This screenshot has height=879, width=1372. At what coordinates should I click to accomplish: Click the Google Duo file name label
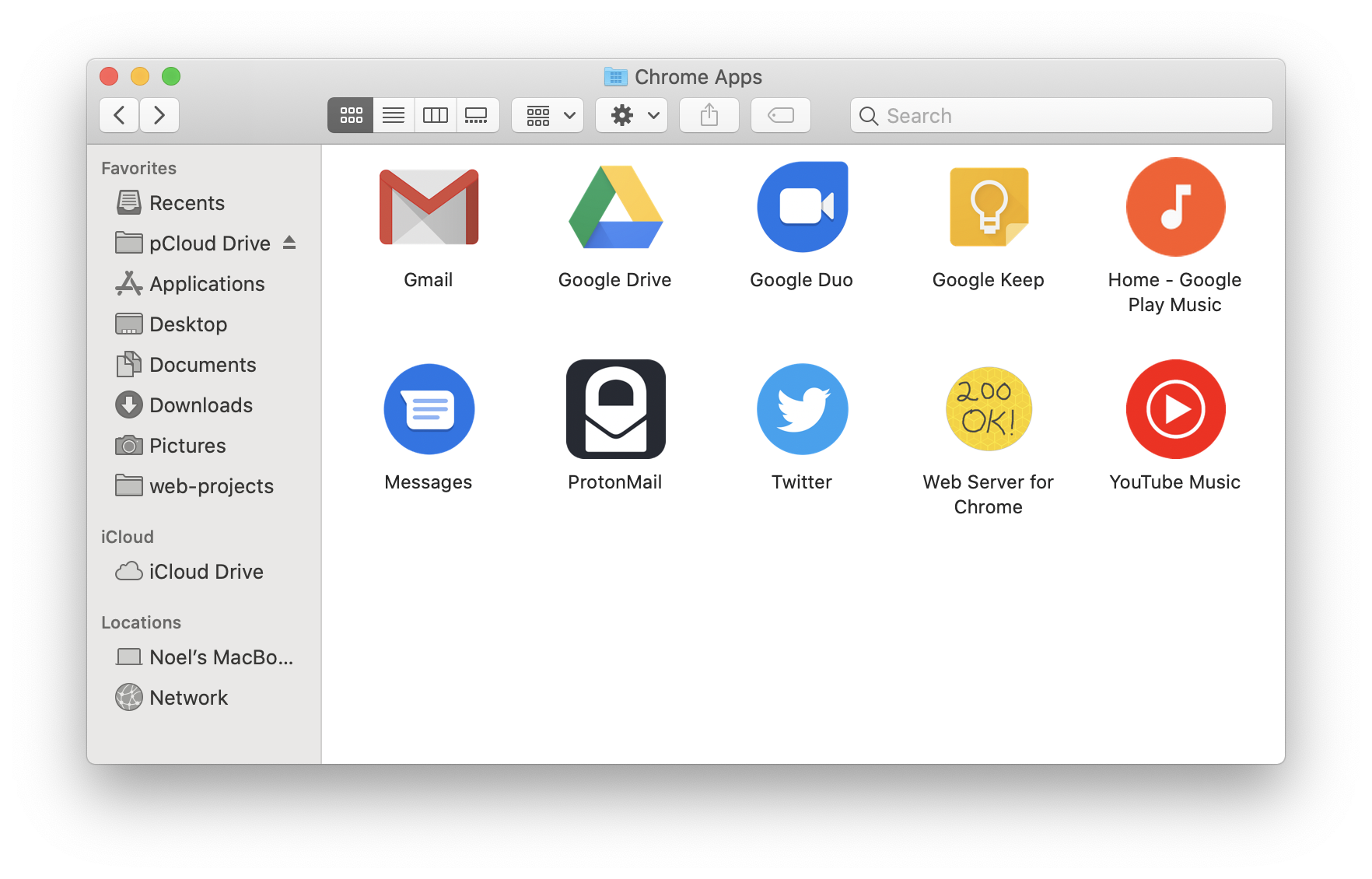tap(802, 280)
